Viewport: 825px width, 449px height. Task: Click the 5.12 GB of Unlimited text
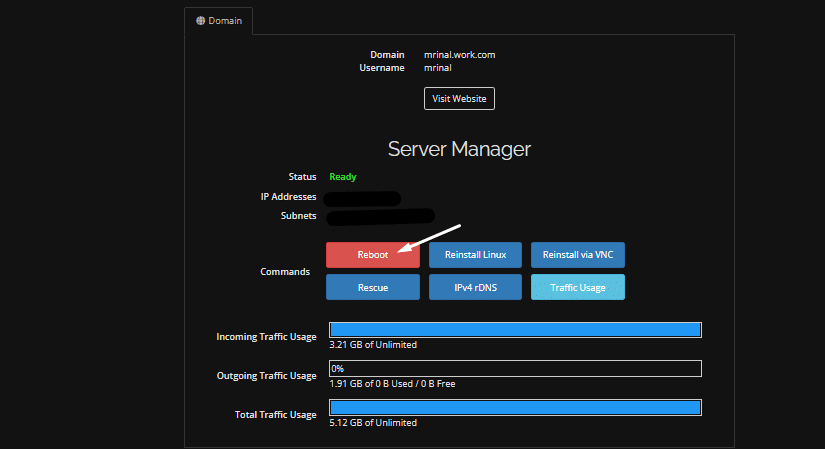point(372,423)
